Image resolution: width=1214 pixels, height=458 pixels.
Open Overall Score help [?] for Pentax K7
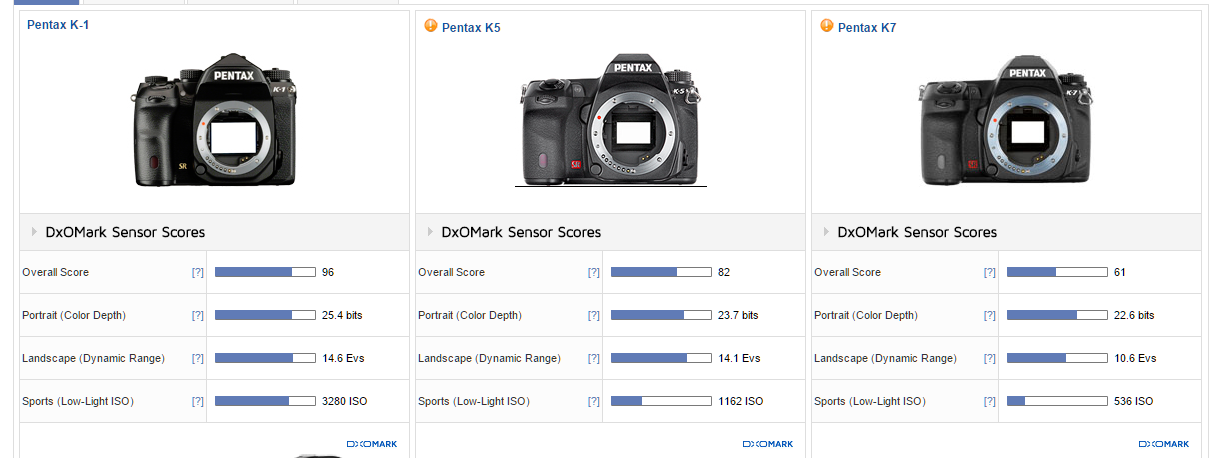point(990,273)
